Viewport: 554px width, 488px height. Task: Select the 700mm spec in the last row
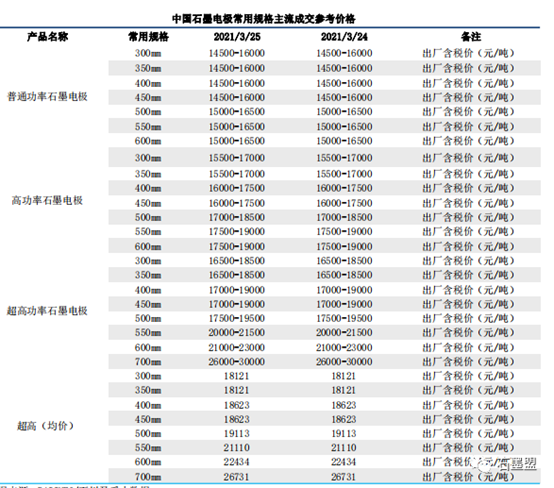[148, 477]
